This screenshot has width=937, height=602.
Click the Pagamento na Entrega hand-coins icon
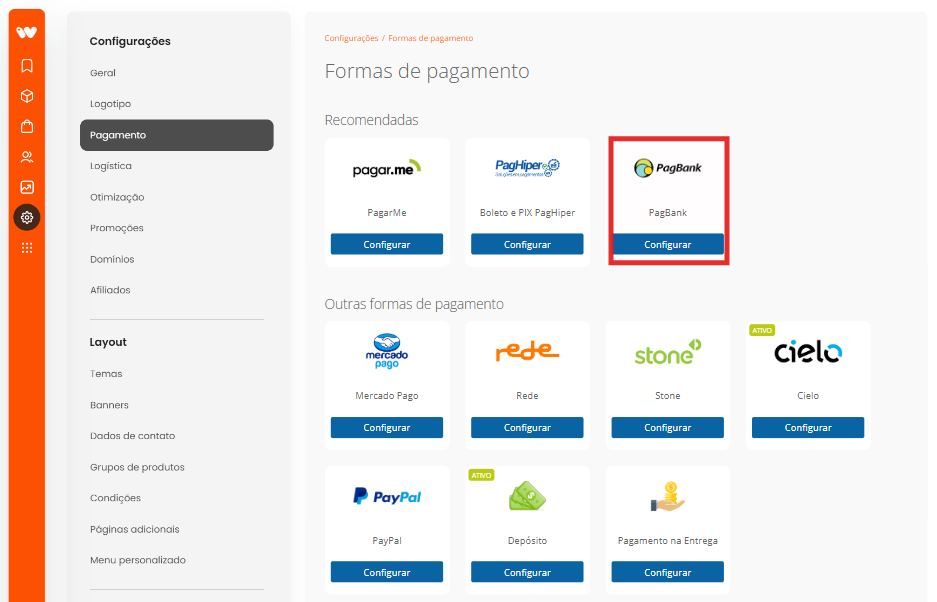pyautogui.click(x=667, y=496)
